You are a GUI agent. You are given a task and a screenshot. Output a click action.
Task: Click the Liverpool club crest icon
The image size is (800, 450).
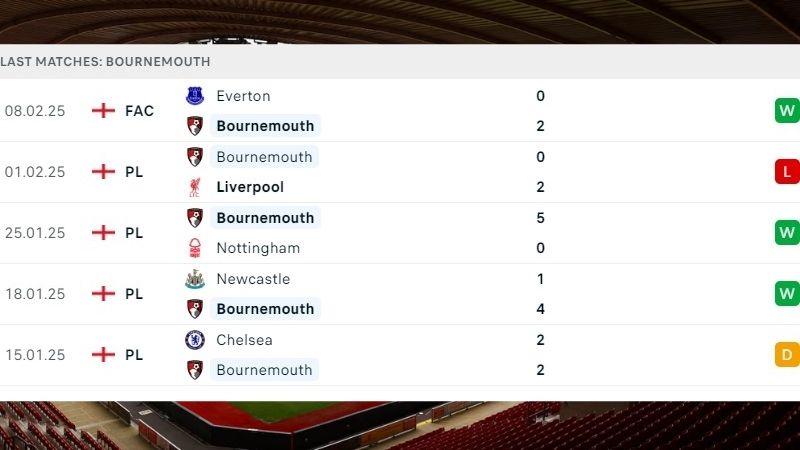tap(195, 187)
